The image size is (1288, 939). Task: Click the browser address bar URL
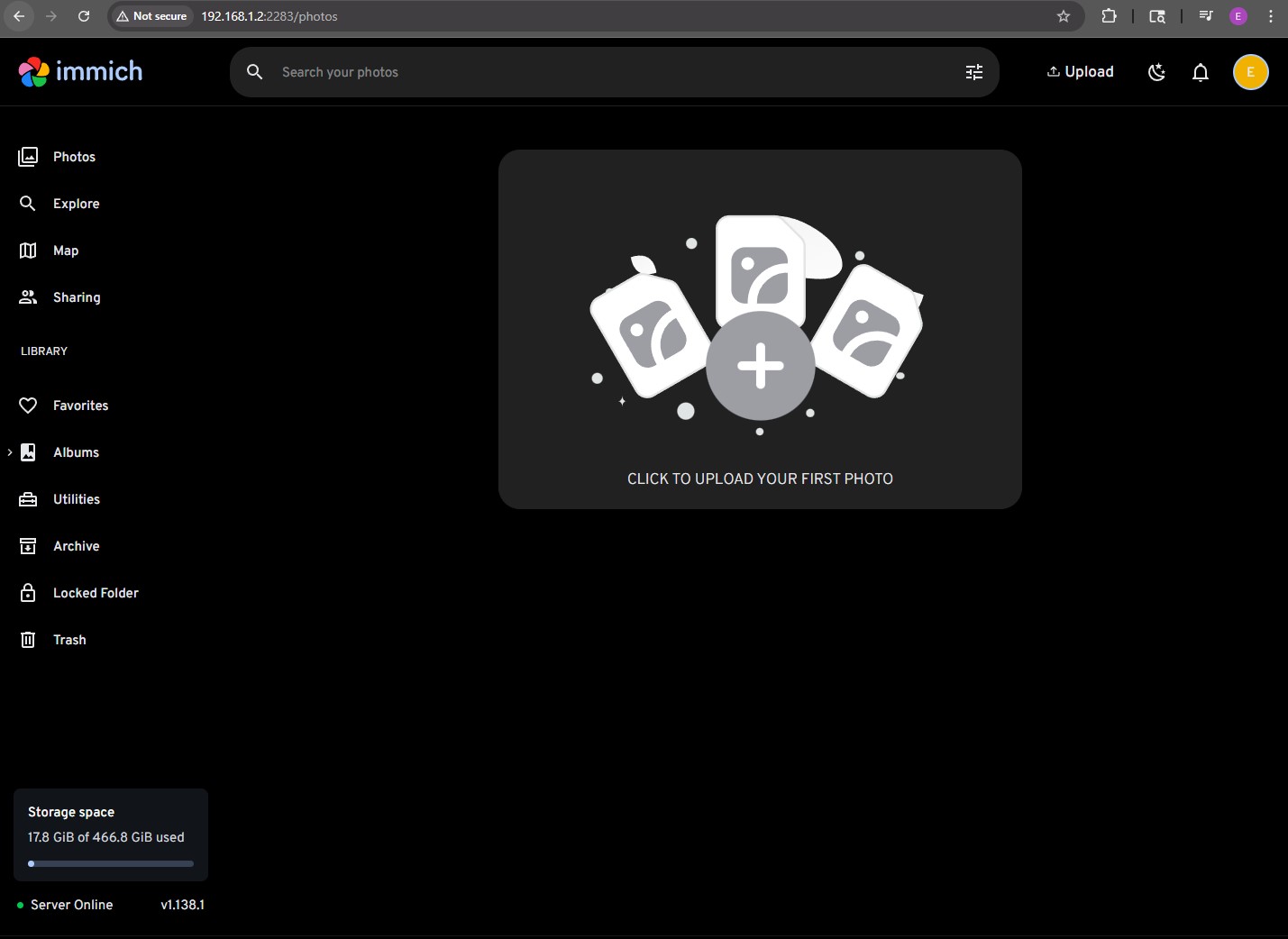[x=269, y=16]
